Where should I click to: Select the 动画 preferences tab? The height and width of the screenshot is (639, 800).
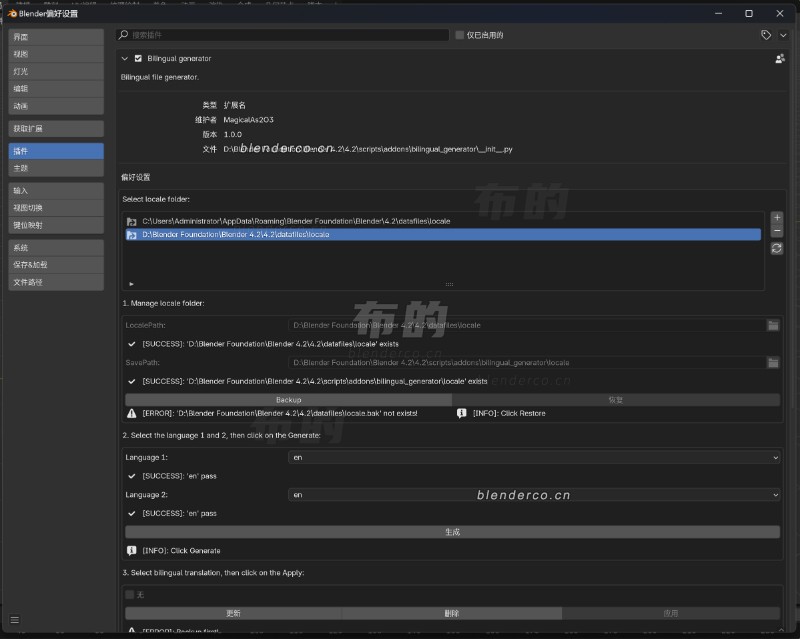(56, 106)
